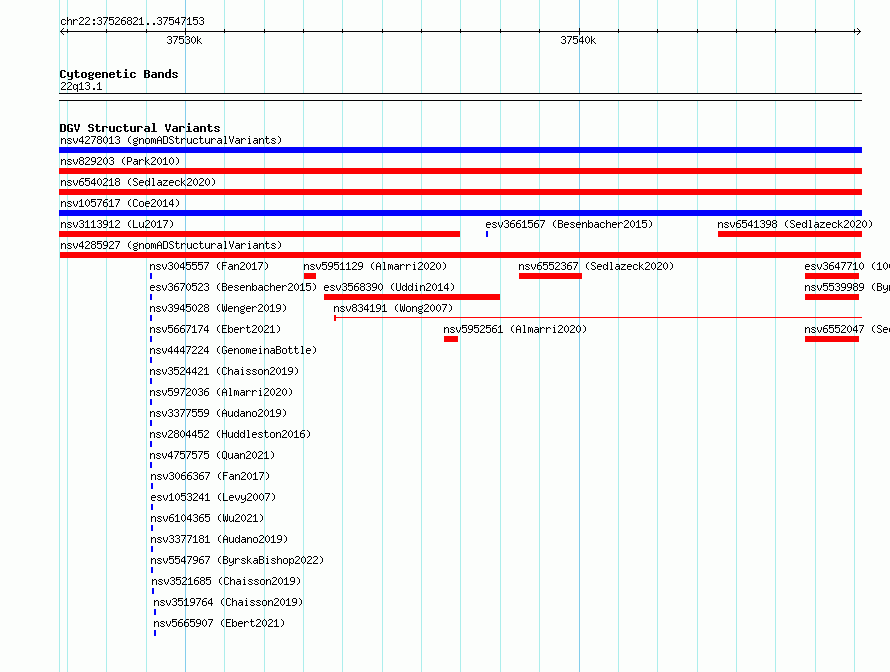Click small red block under nsv5951129

pyautogui.click(x=310, y=276)
